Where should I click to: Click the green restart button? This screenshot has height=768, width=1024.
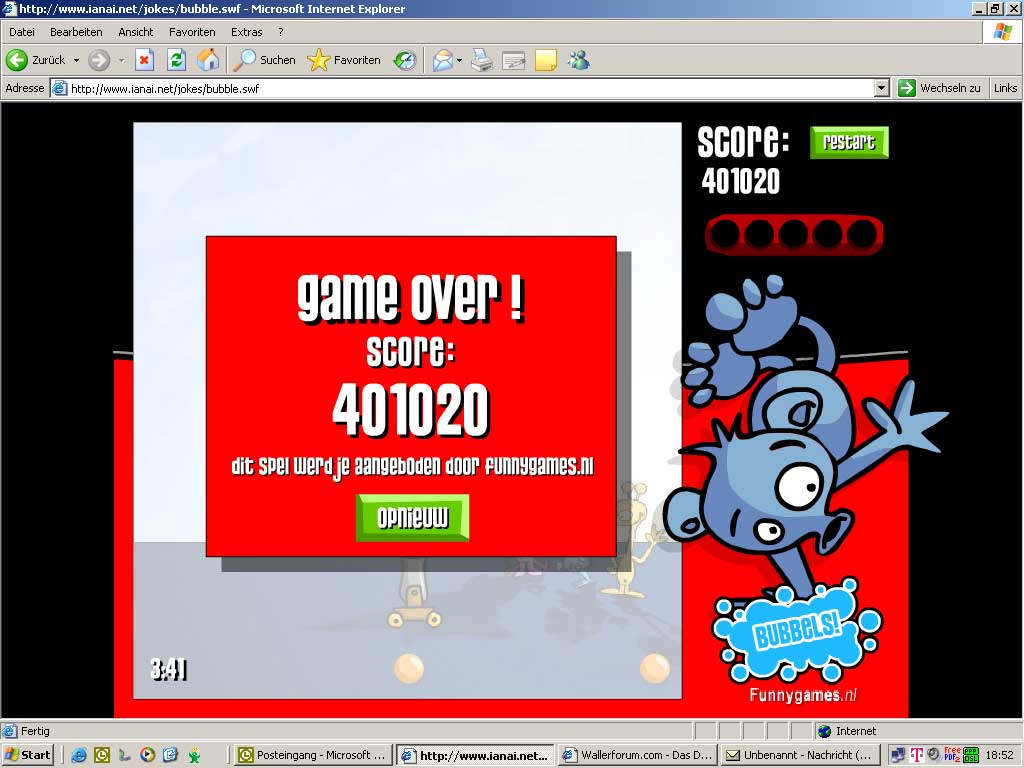tap(849, 142)
